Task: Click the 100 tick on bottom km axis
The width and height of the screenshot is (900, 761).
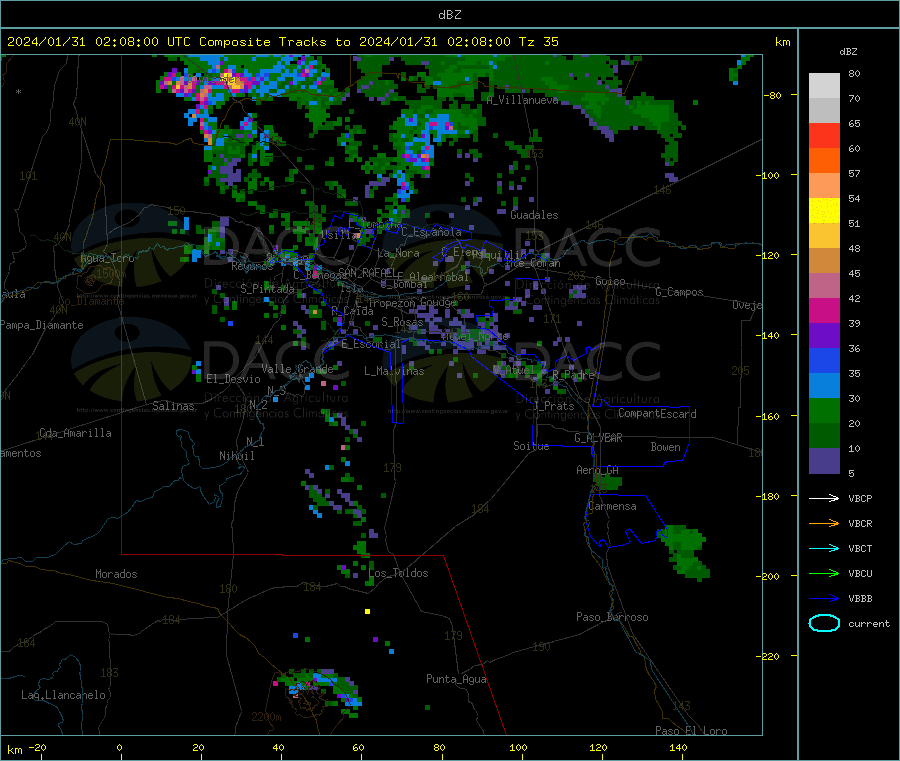Action: point(518,747)
